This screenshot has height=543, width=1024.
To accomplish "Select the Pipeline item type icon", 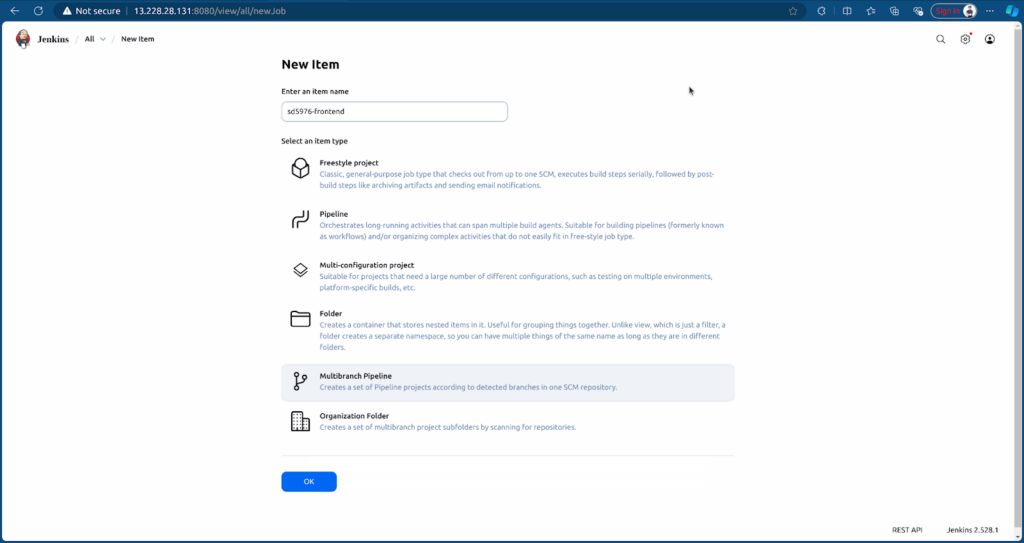I will [x=300, y=220].
